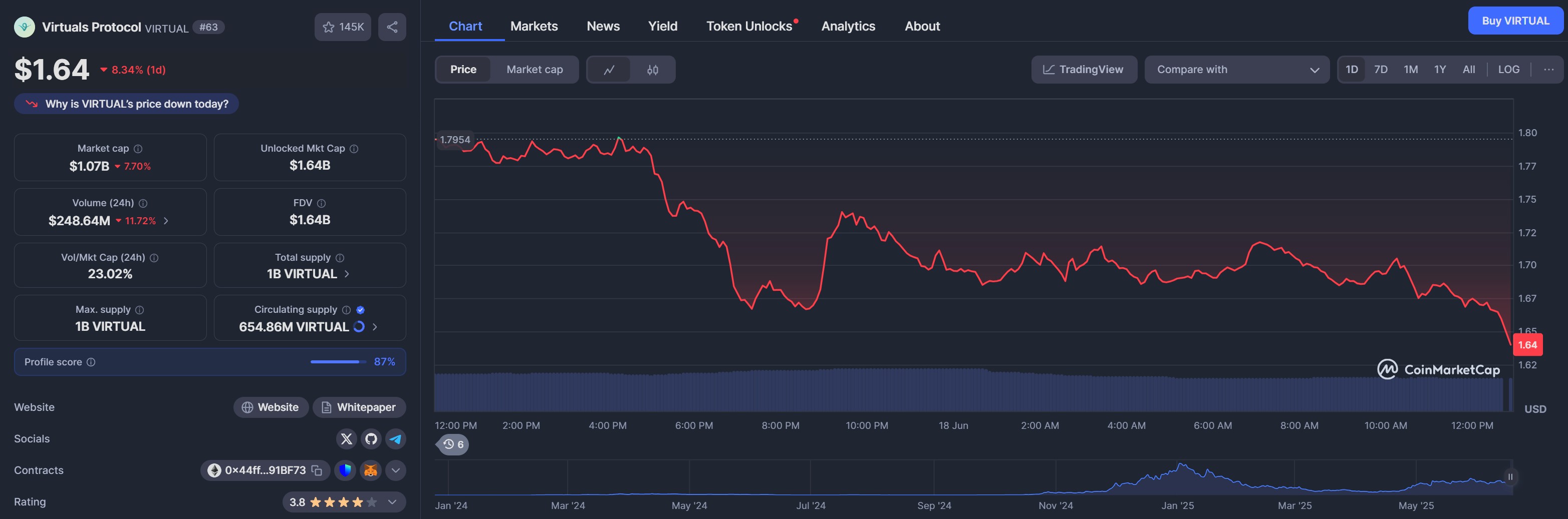The width and height of the screenshot is (1568, 519).
Task: Click the MetaMask fox icon
Action: coord(370,470)
